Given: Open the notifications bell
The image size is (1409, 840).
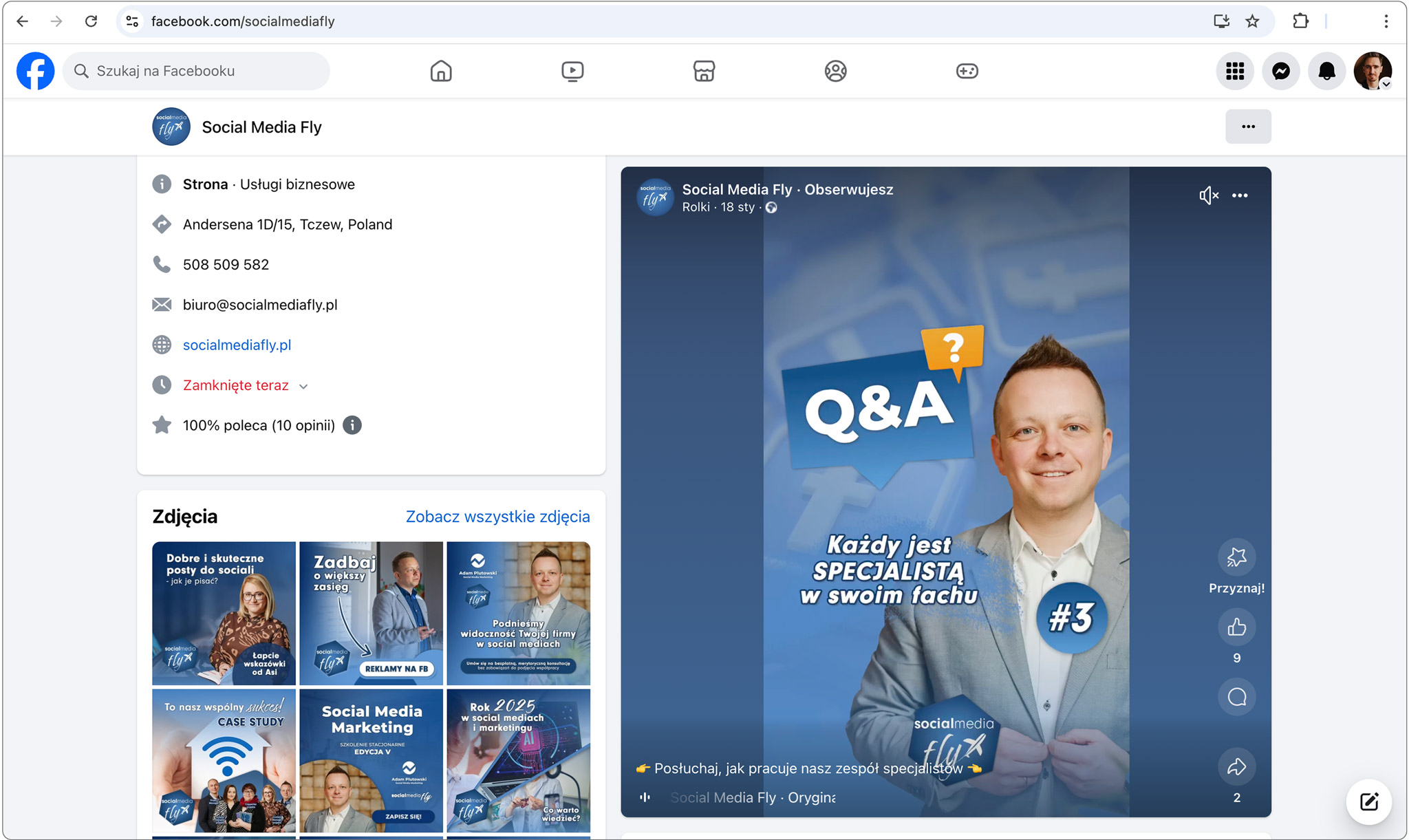Looking at the screenshot, I should [x=1326, y=71].
